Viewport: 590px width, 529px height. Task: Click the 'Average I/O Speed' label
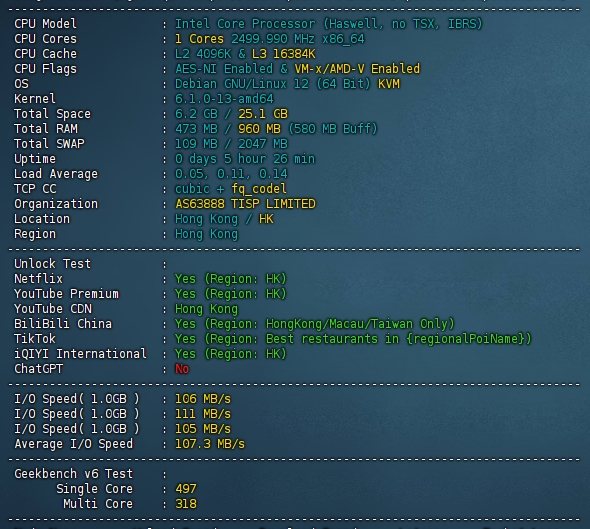[x=74, y=444]
